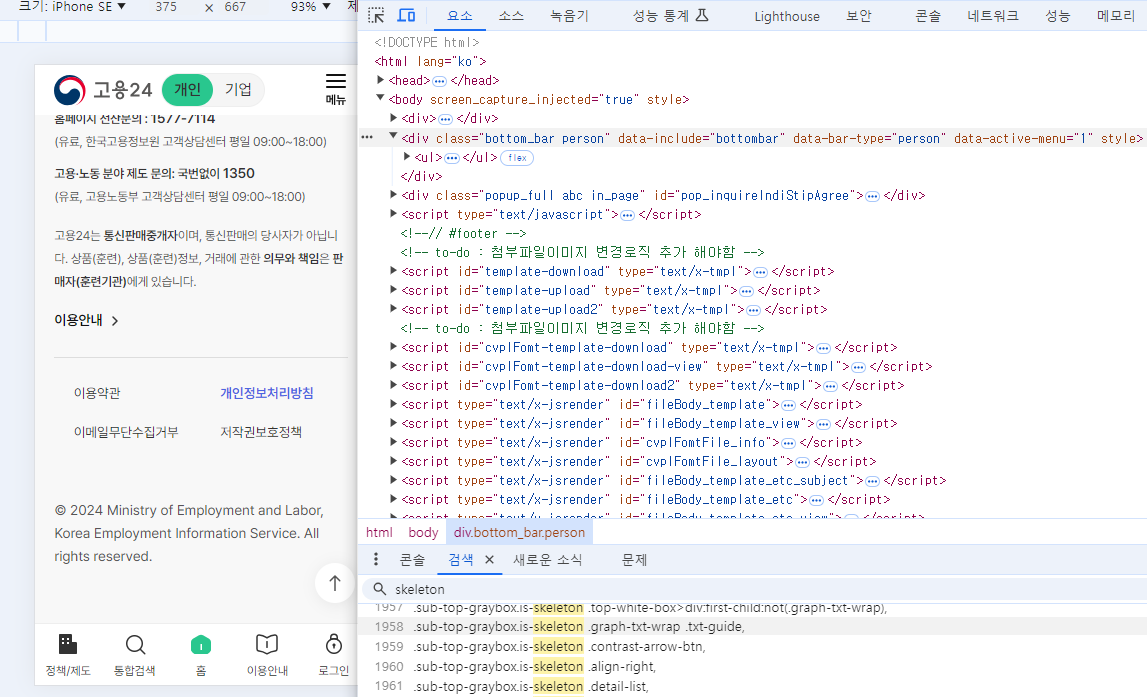Open the 문제 drawer tab

[634, 560]
